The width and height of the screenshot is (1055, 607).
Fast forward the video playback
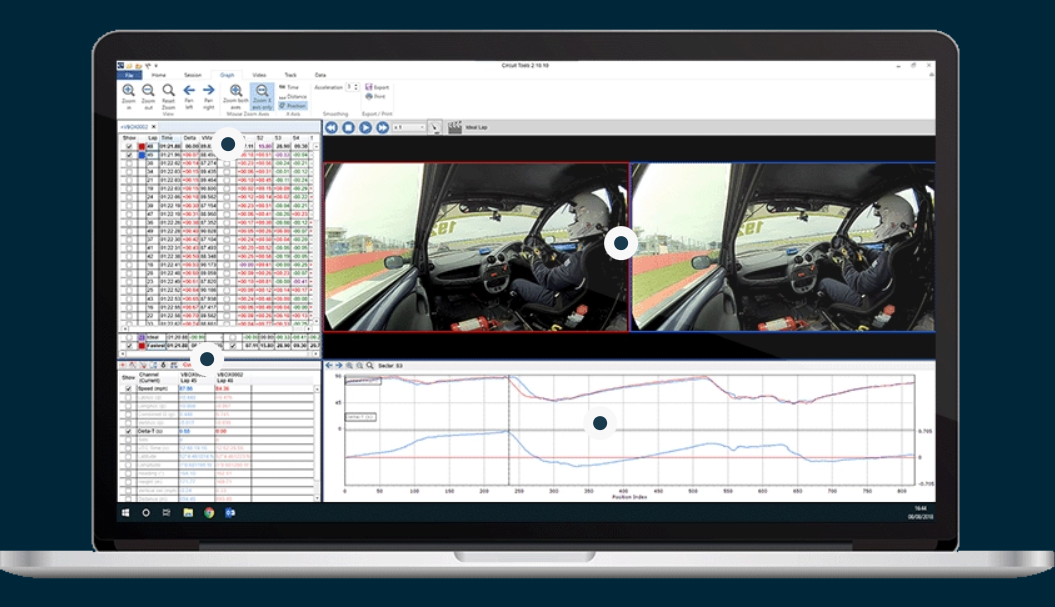[x=382, y=127]
